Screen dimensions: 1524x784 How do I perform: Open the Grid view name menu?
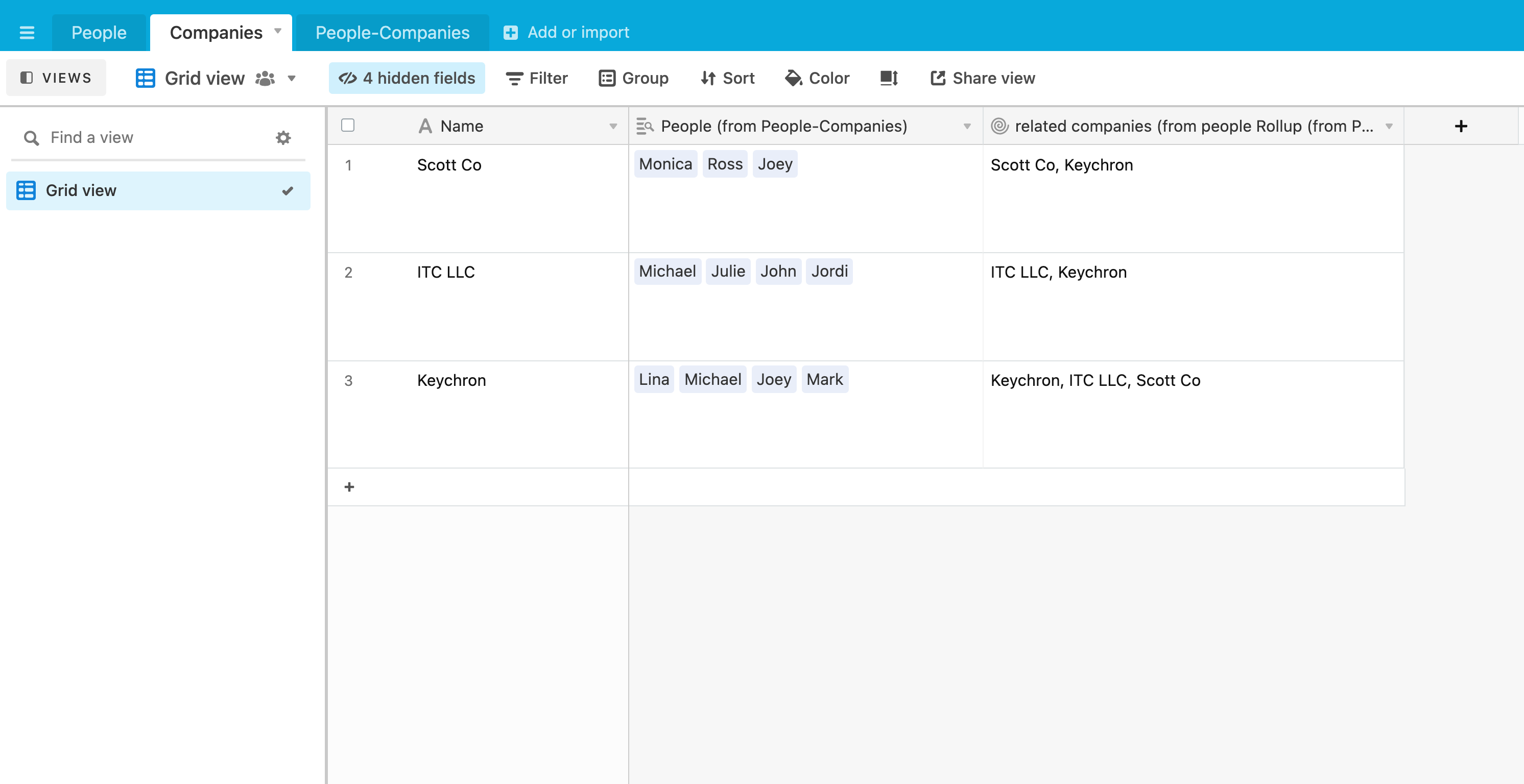coord(205,78)
